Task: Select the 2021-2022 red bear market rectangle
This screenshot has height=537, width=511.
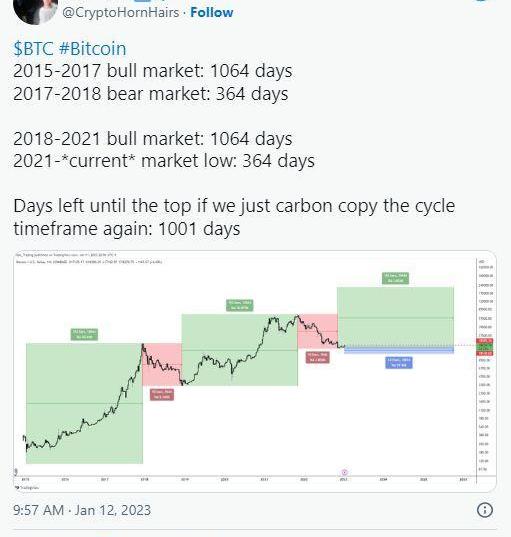Action: [x=317, y=331]
